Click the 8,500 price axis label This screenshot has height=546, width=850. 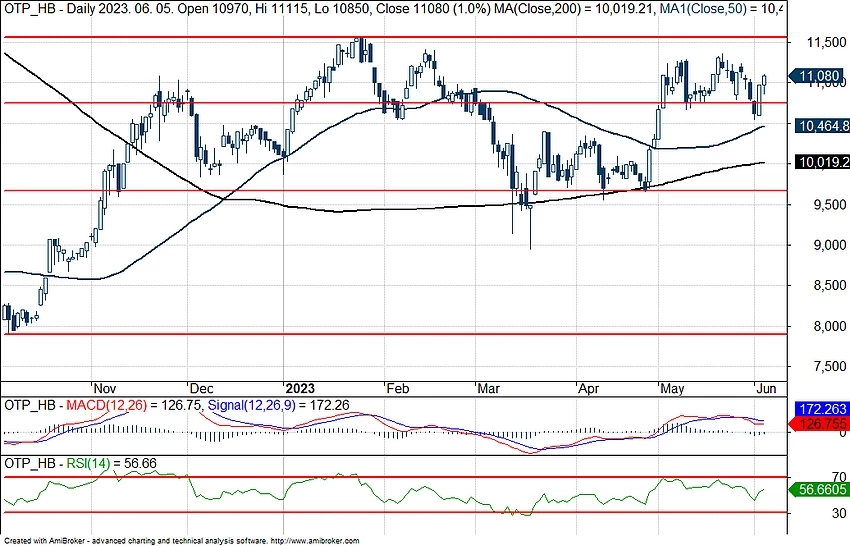(x=829, y=285)
